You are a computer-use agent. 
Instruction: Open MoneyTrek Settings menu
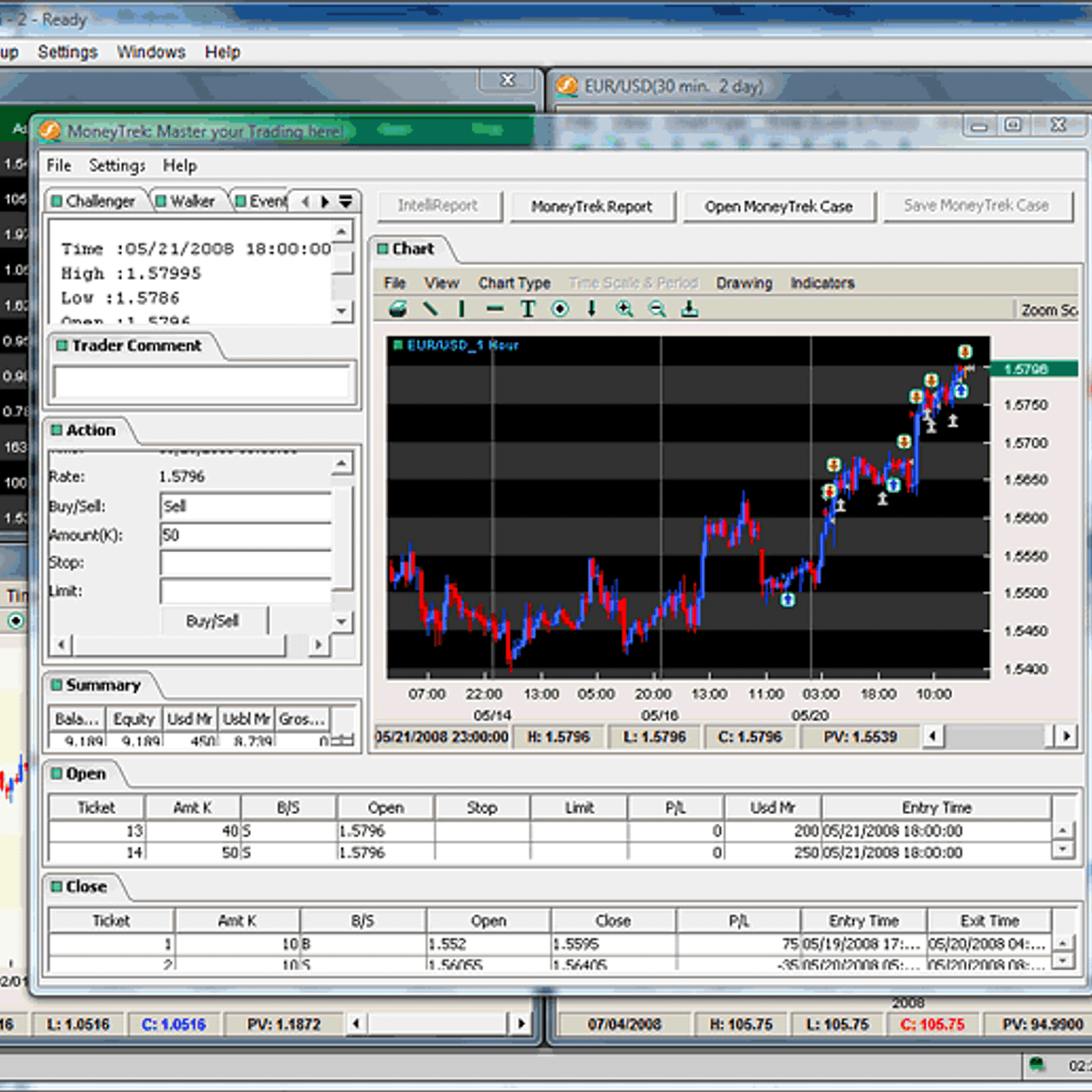coord(117,166)
